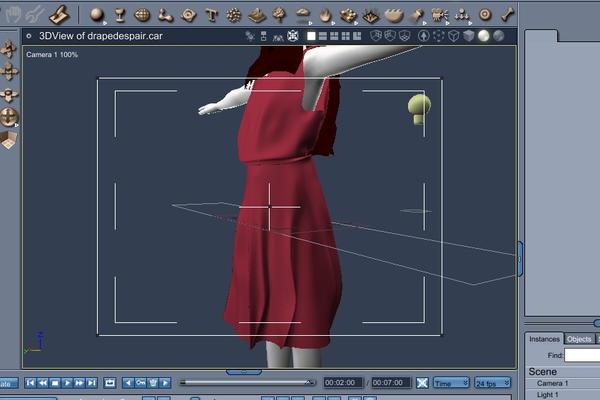Jump to the first frame
The height and width of the screenshot is (400, 600).
pyautogui.click(x=31, y=383)
